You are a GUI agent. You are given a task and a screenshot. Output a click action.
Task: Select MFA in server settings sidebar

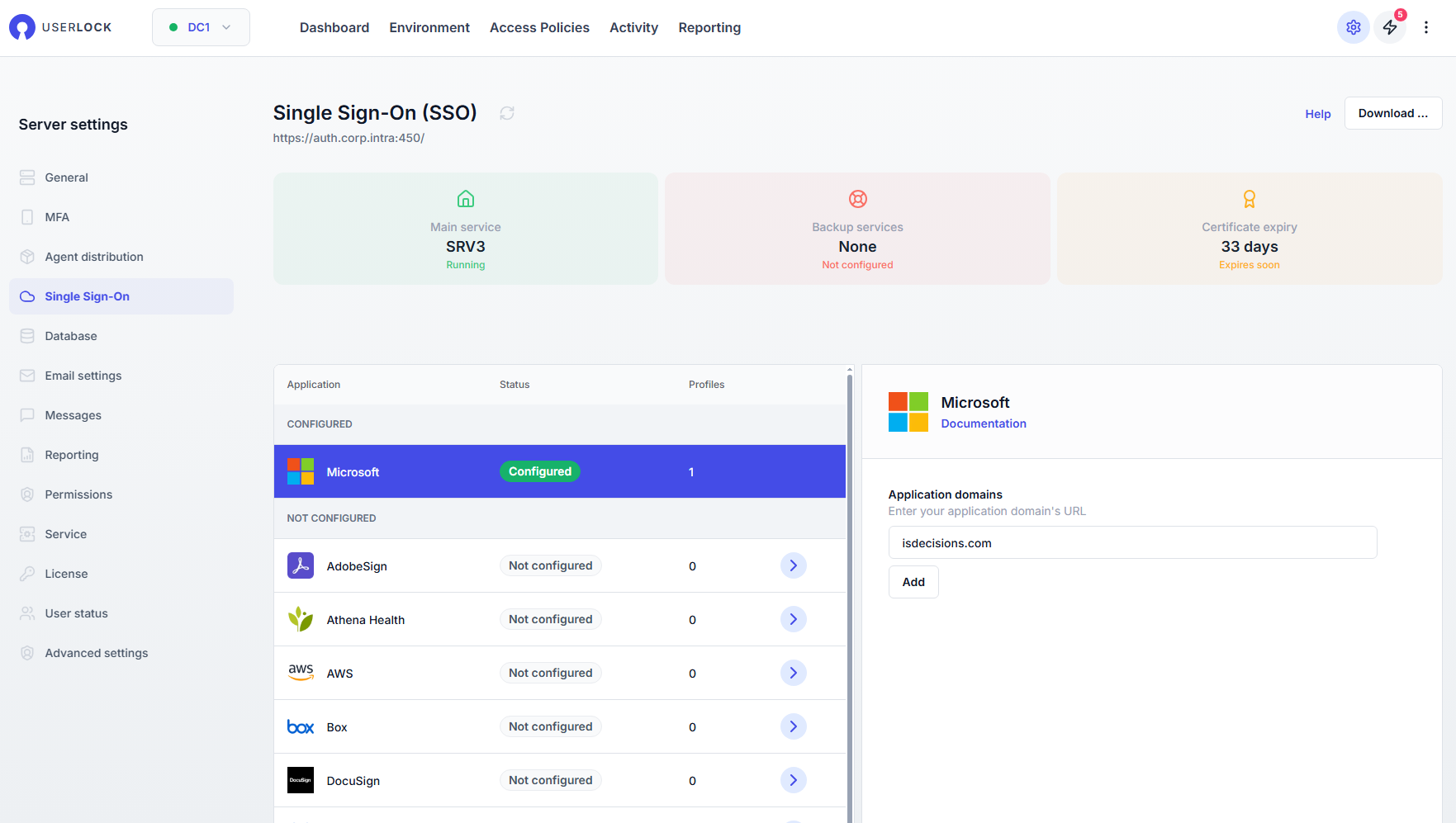(57, 217)
